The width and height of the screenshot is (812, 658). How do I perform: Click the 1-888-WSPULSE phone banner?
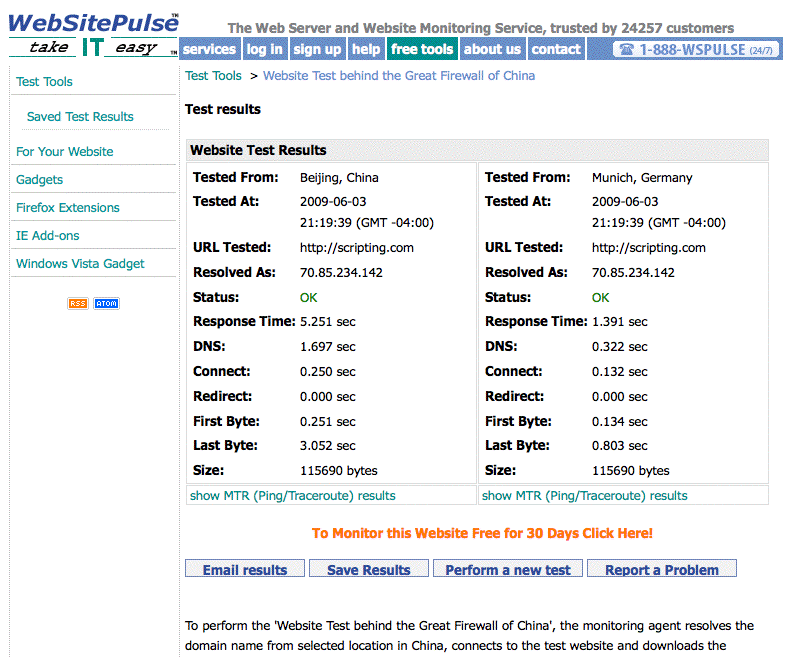(x=697, y=49)
